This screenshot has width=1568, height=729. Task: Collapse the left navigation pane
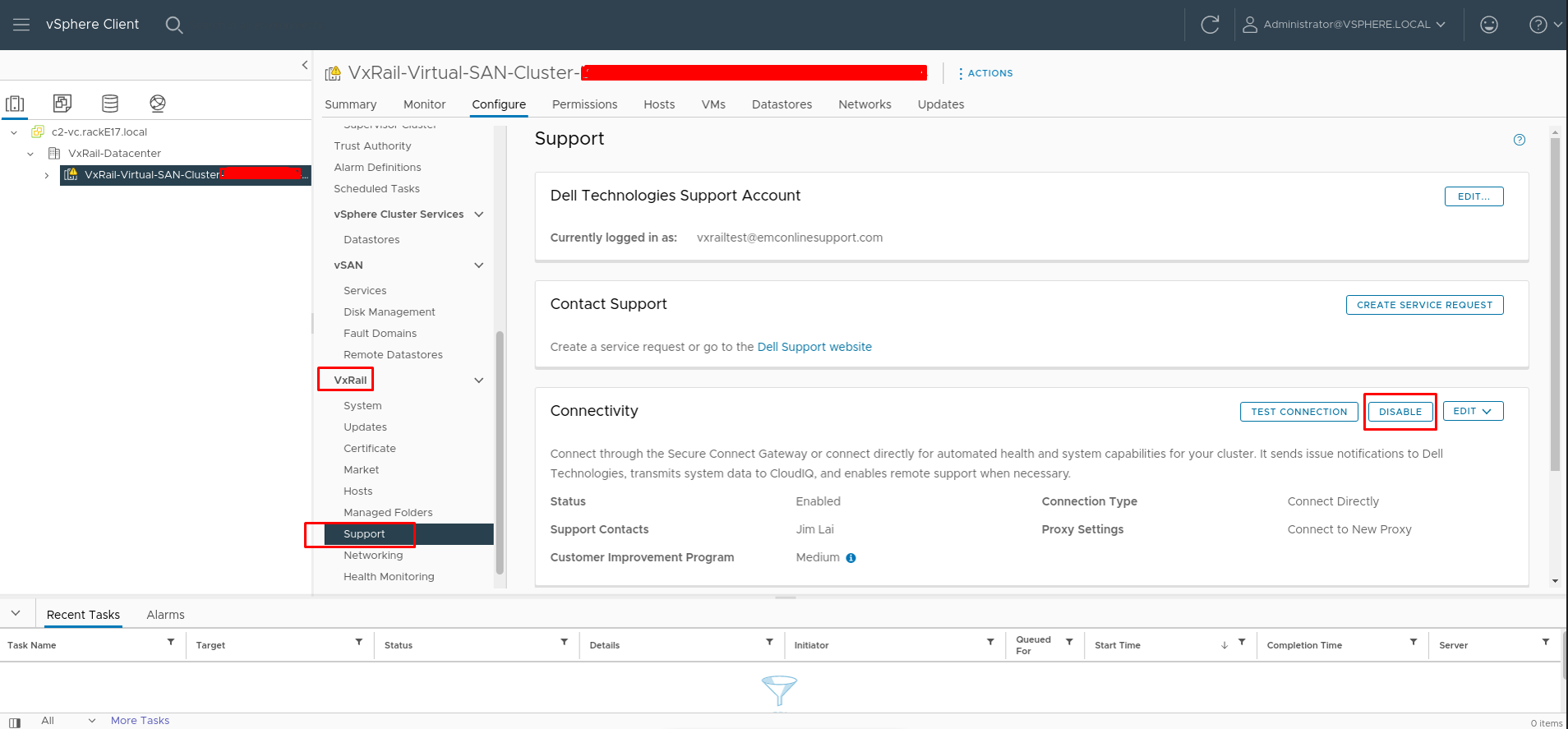pos(305,65)
